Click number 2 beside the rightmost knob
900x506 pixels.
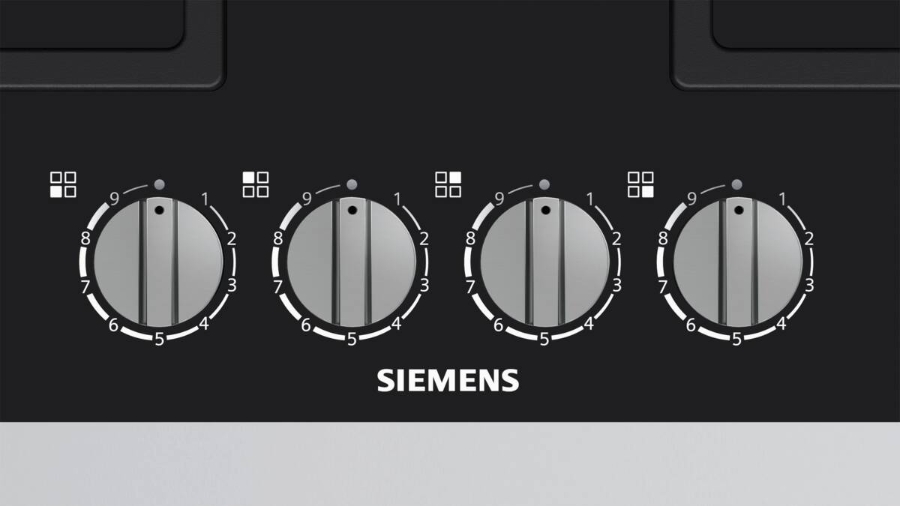(x=809, y=238)
